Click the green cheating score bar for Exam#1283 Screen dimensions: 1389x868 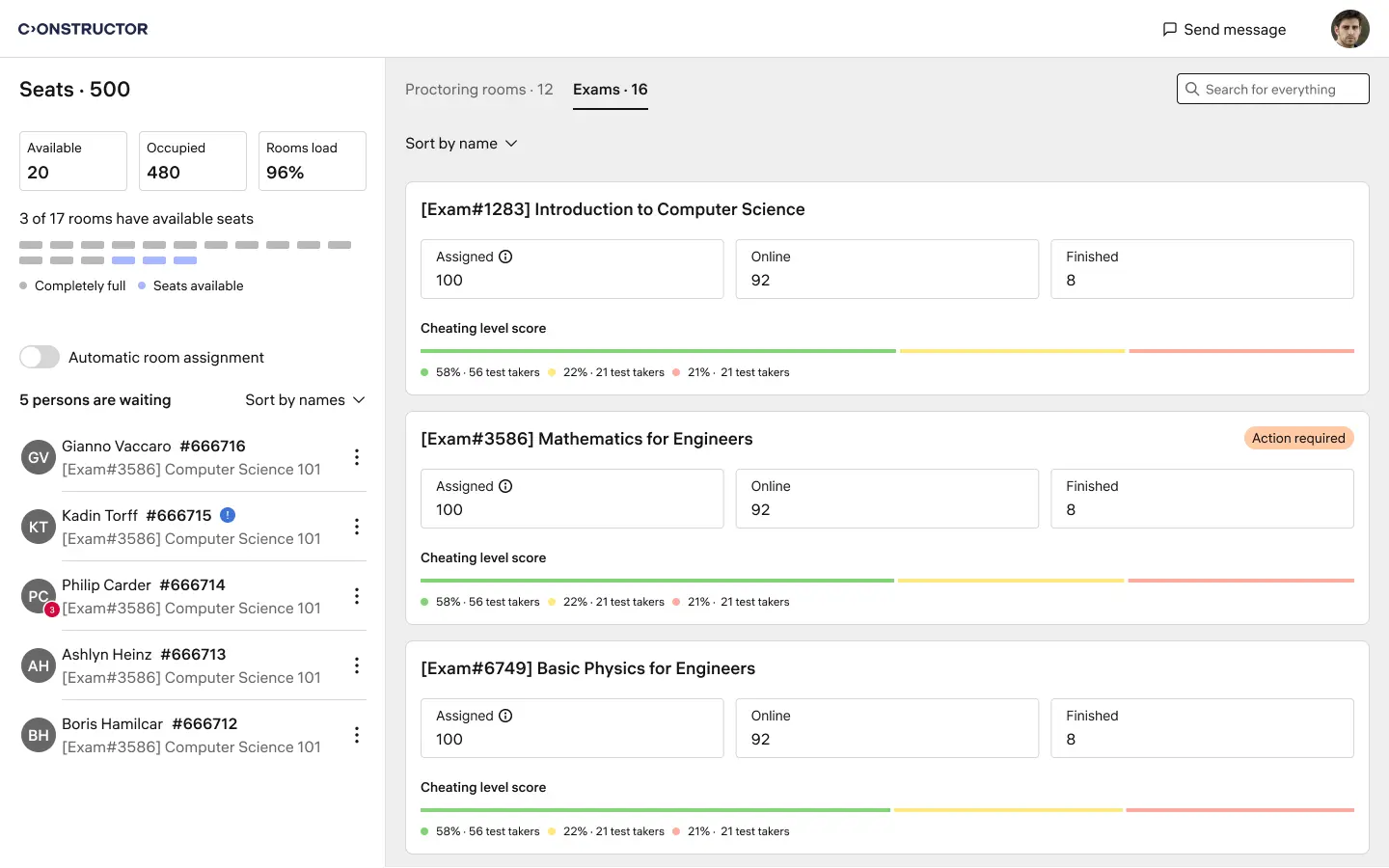658,351
